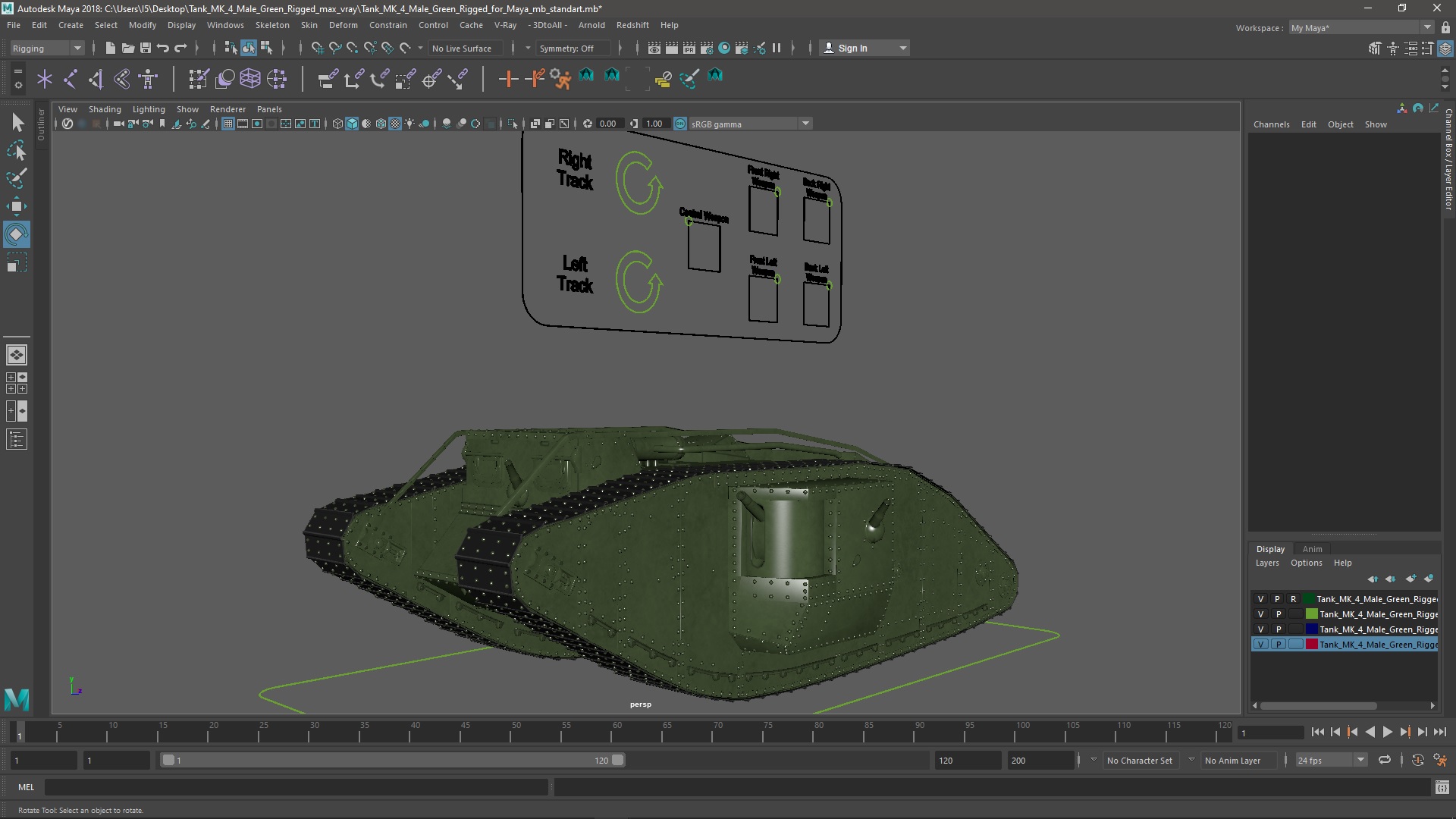Click the green layer color swatch
Viewport: 1456px width, 819px height.
point(1311,614)
